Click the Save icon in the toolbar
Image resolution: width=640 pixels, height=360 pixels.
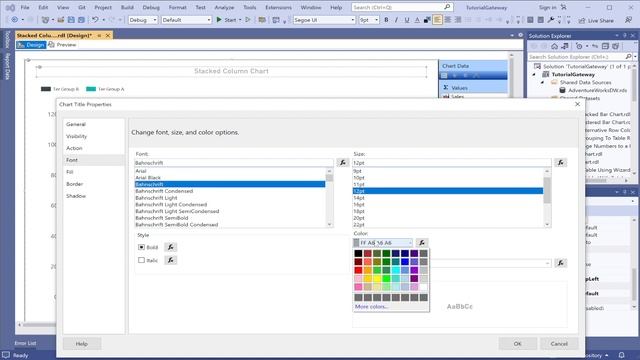(x=71, y=20)
